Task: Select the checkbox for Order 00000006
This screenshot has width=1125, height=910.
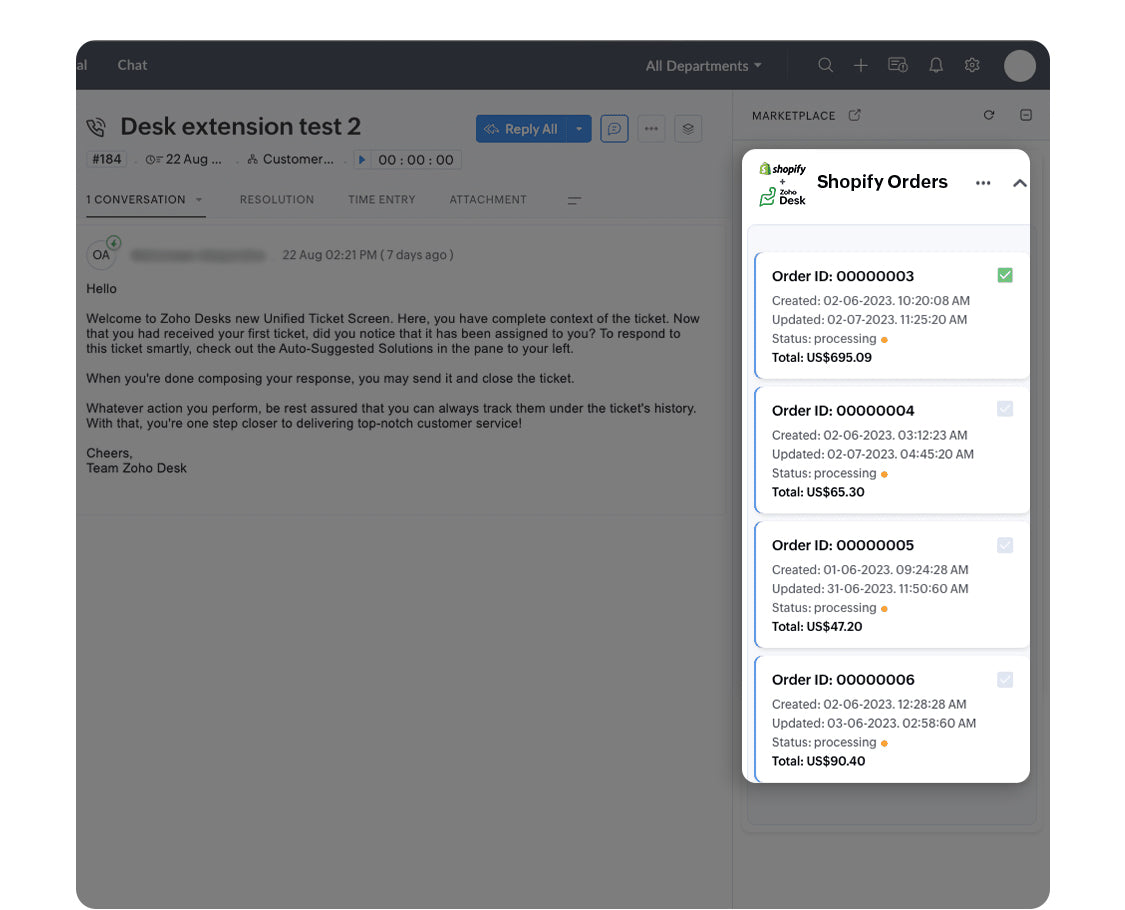Action: (1005, 680)
